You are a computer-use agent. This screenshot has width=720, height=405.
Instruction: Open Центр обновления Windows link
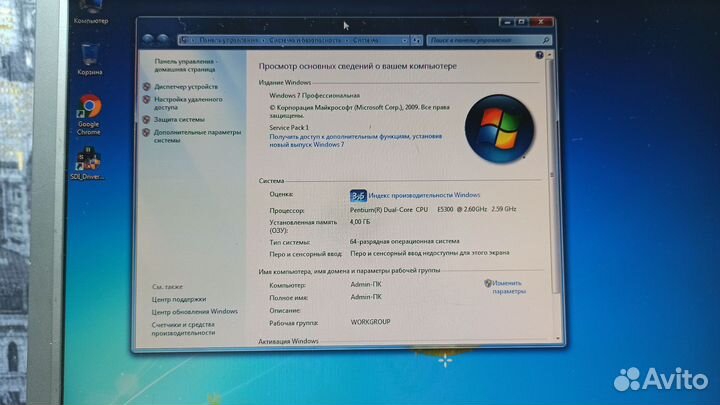click(x=195, y=311)
